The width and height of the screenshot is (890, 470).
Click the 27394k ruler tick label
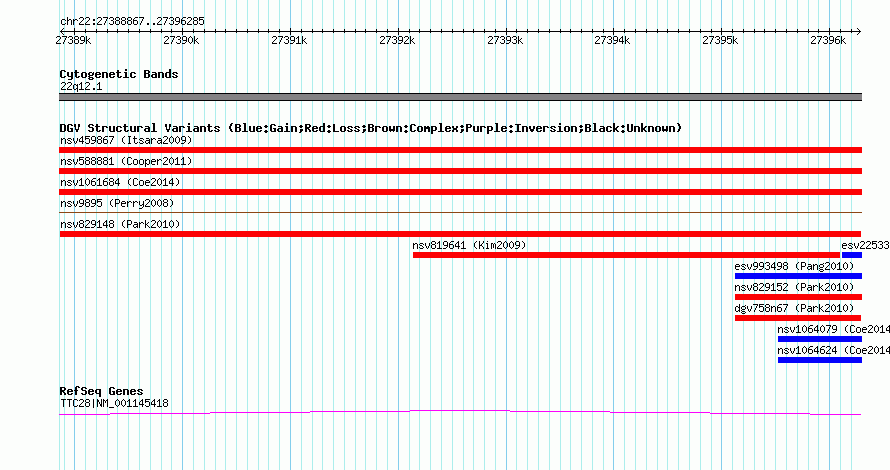pyautogui.click(x=612, y=40)
